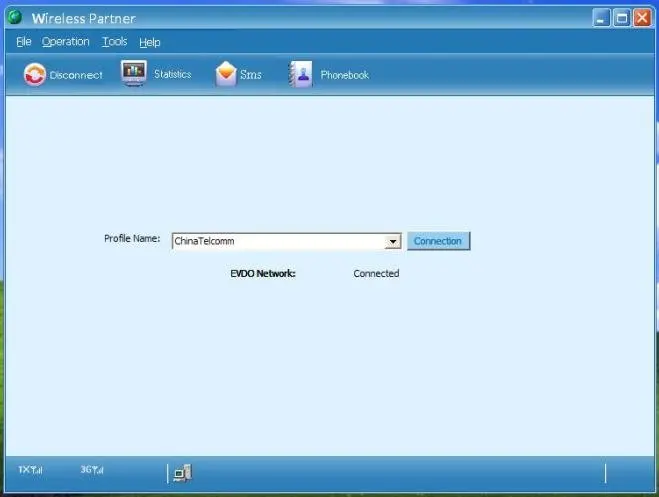Click the 3G signal strength indicator
This screenshot has height=497, width=659.
(x=92, y=470)
